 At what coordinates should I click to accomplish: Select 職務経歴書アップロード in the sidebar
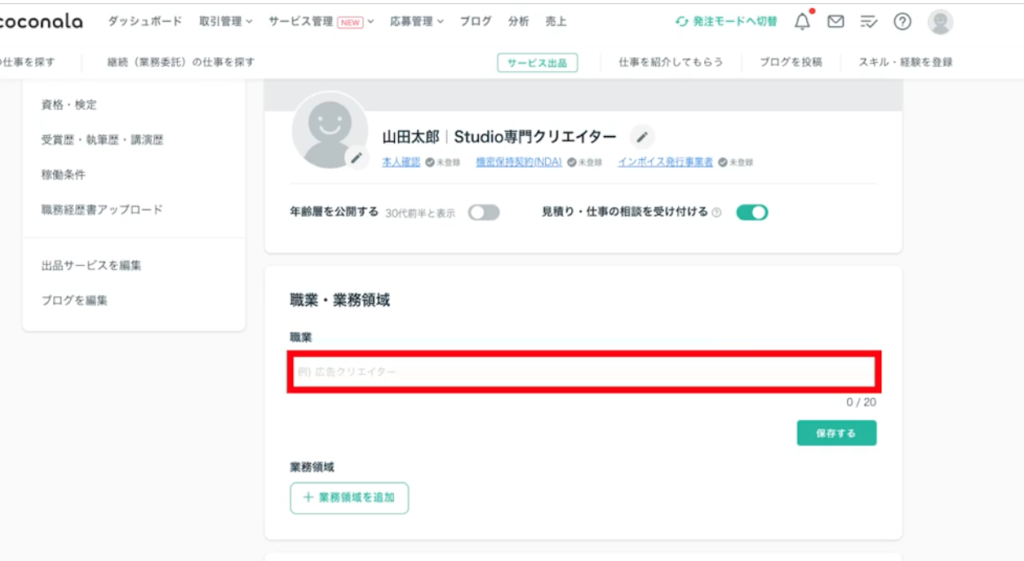click(102, 210)
